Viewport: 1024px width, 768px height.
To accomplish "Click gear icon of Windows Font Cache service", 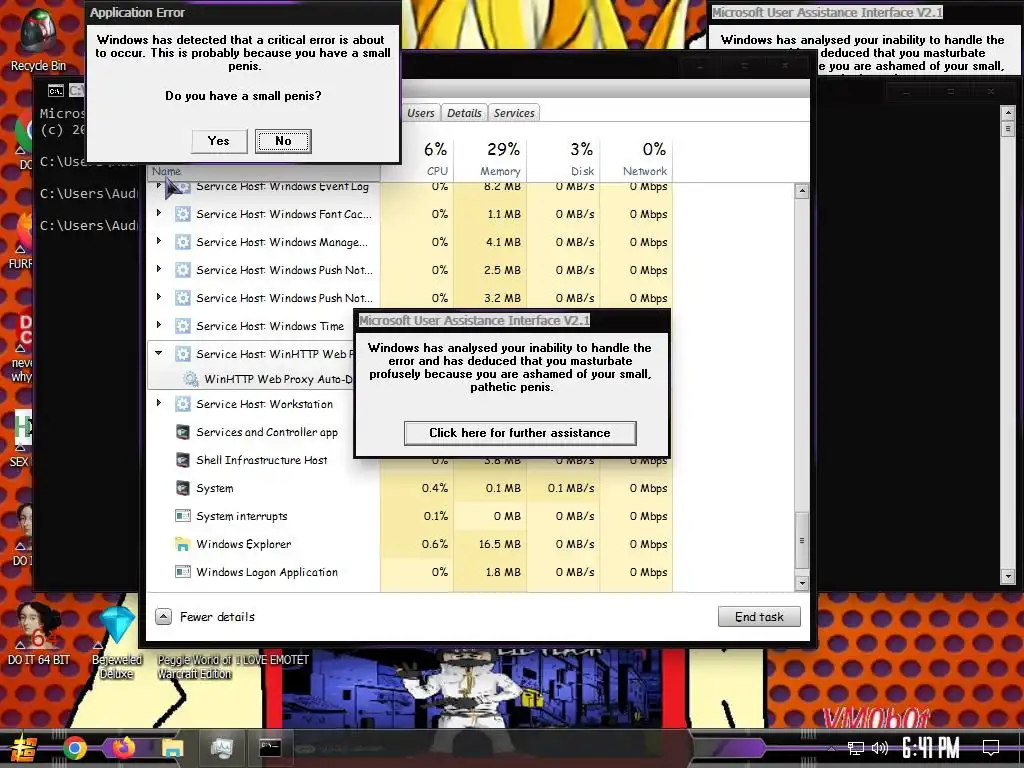I will point(183,214).
